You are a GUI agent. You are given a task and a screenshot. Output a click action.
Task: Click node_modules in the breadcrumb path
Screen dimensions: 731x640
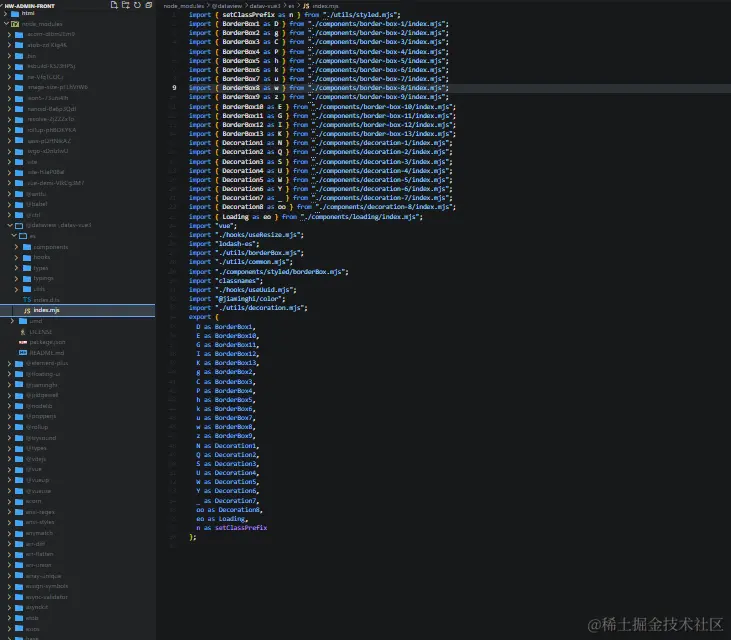(184, 6)
